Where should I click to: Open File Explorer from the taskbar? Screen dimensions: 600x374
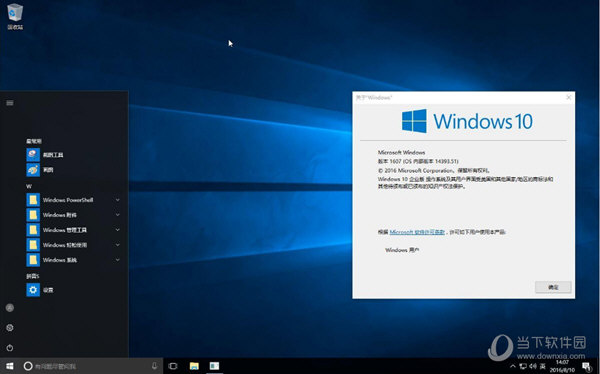[194, 366]
